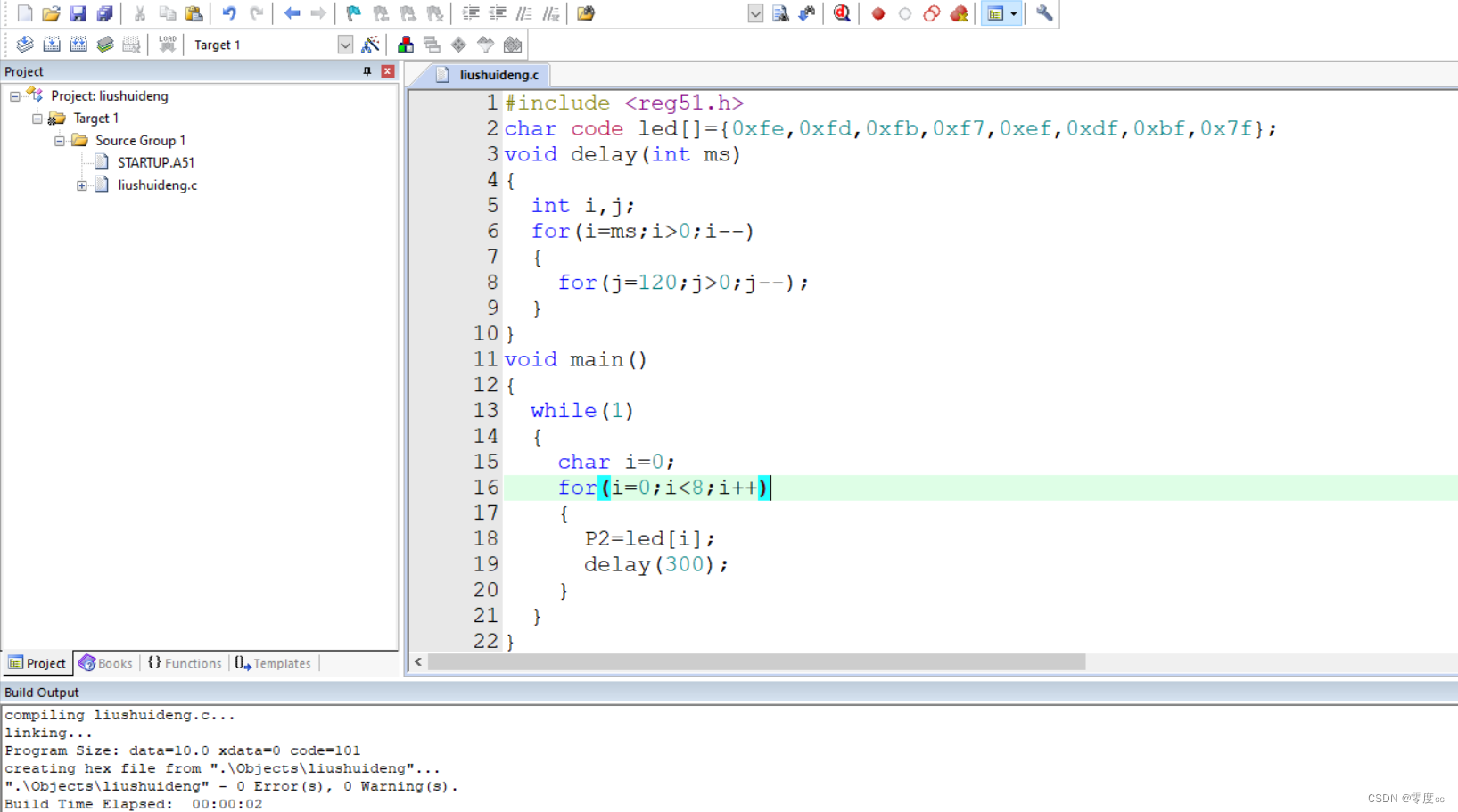1458x812 pixels.
Task: Comment out the selected lines
Action: [x=524, y=13]
